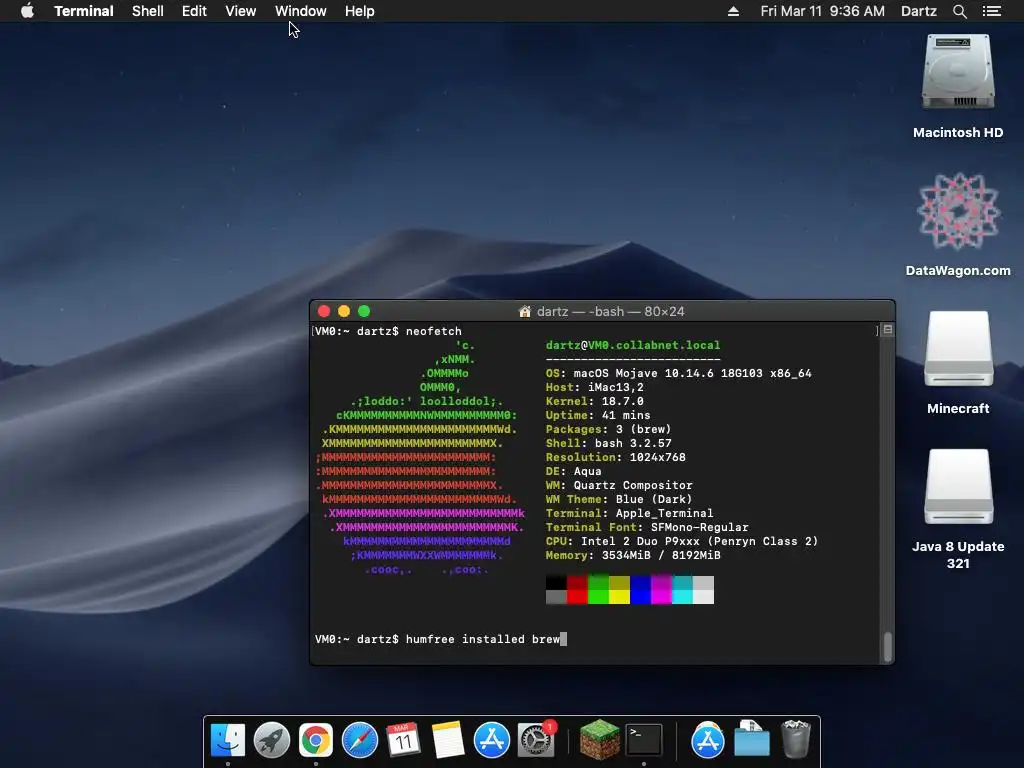Click the 'CPU: Intel 2 Duo P9xxx' line
Image resolution: width=1024 pixels, height=768 pixels.
pos(682,541)
